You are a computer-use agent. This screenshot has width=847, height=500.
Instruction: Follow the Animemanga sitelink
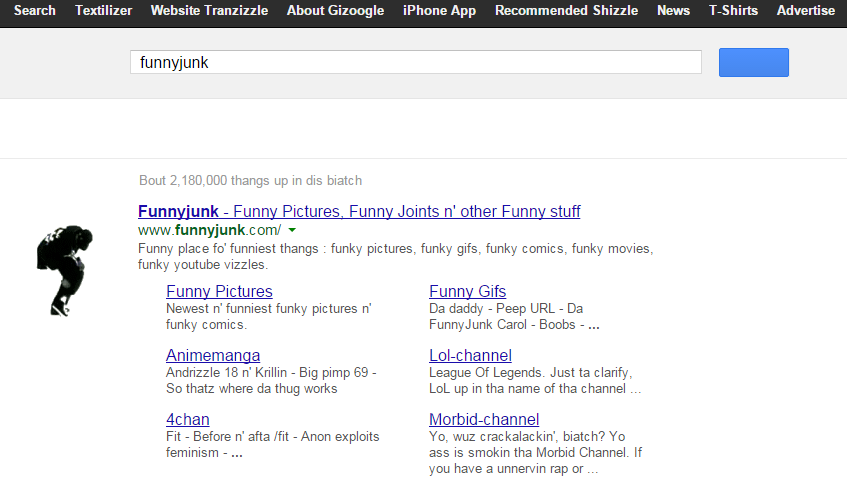click(213, 355)
